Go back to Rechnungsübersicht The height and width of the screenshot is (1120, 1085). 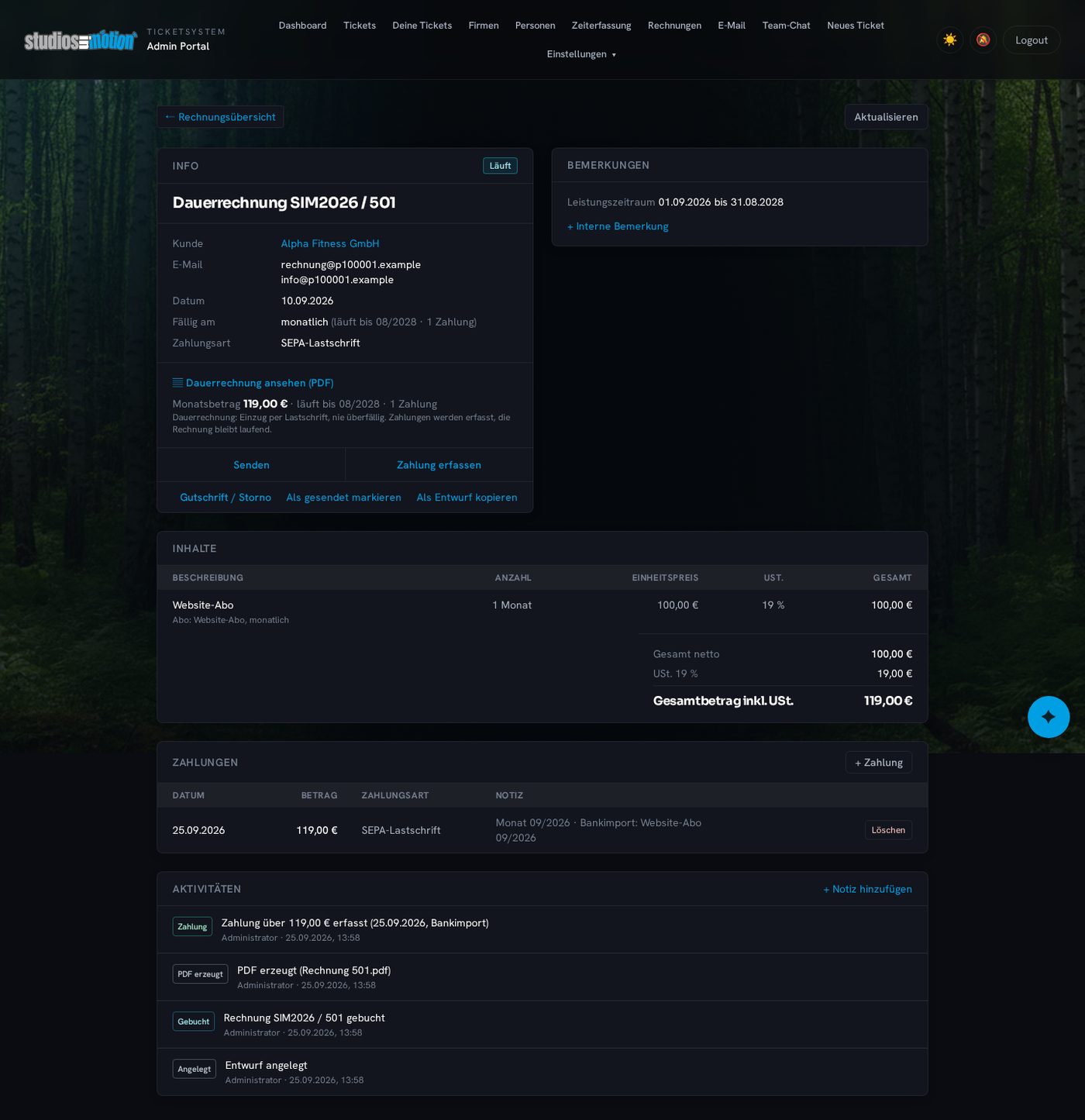[x=221, y=117]
